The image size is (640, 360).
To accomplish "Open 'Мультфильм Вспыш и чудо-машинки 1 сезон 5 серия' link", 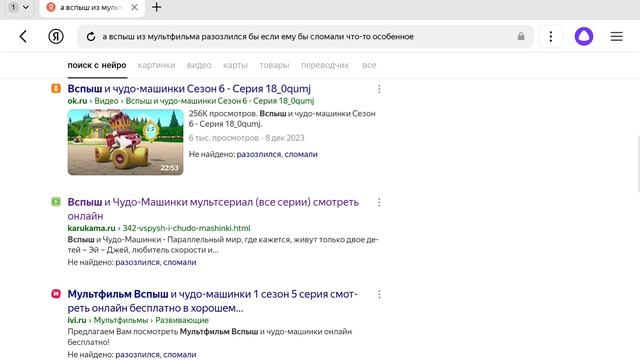I will point(212,301).
